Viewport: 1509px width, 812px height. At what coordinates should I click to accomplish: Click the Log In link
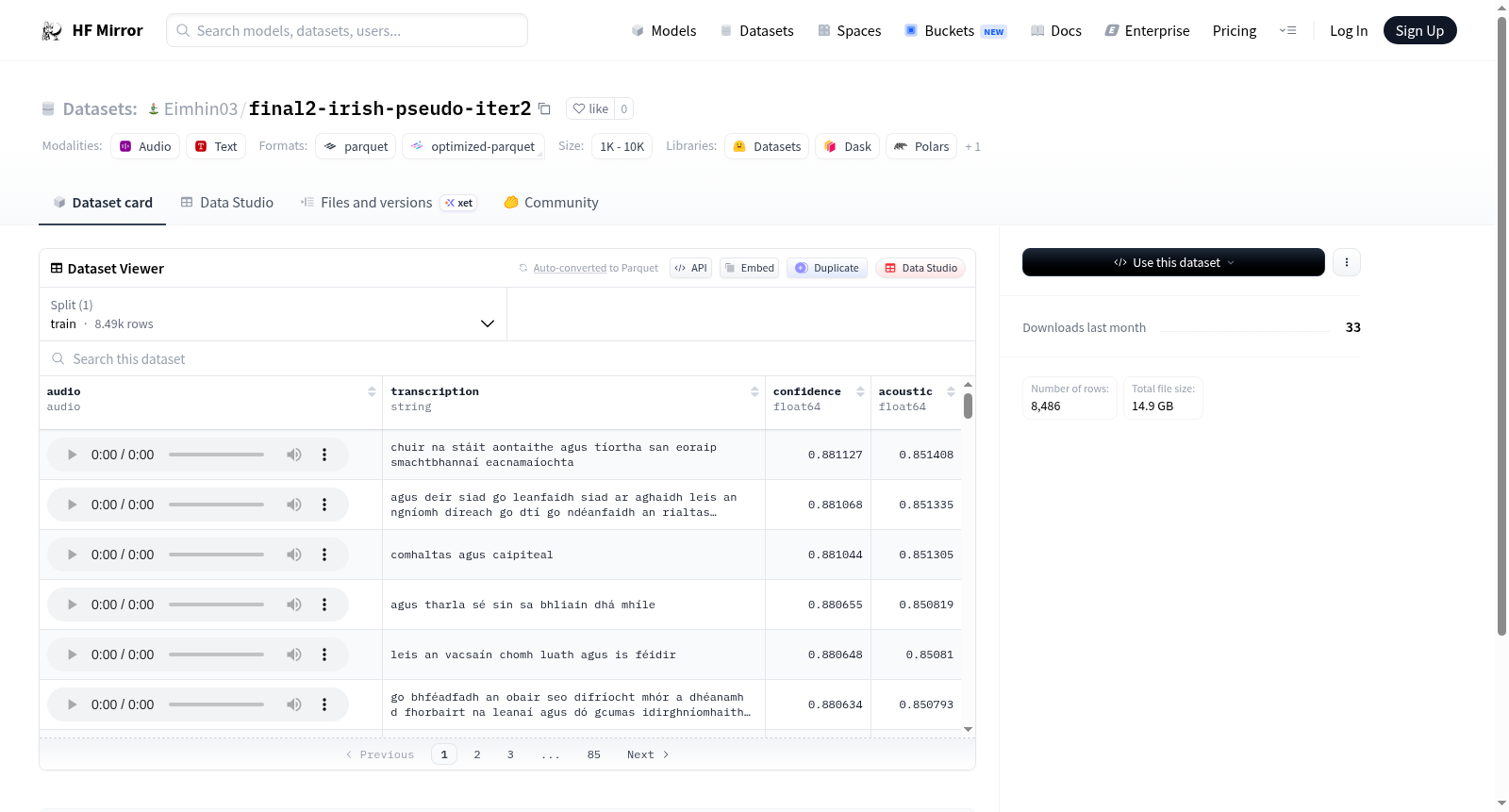(1349, 30)
